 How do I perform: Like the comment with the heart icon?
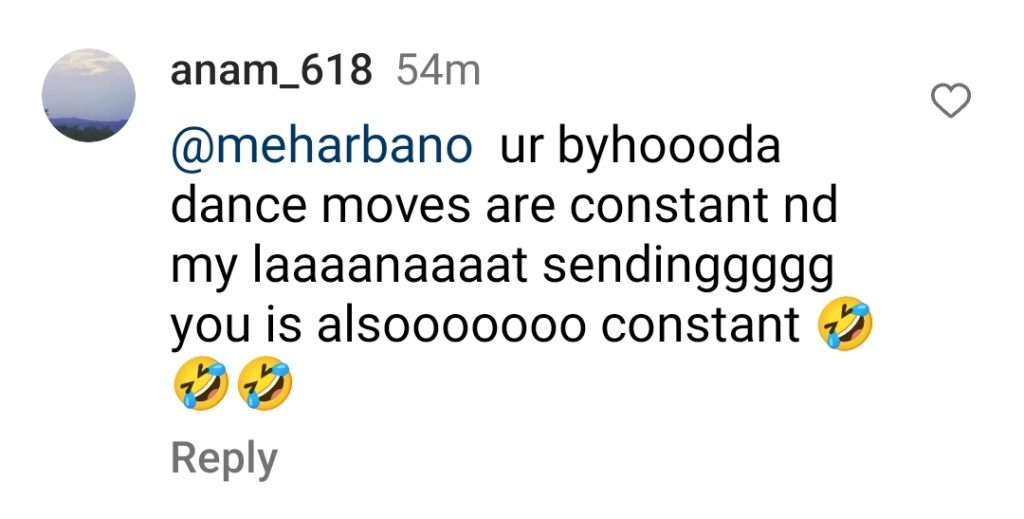[x=950, y=101]
